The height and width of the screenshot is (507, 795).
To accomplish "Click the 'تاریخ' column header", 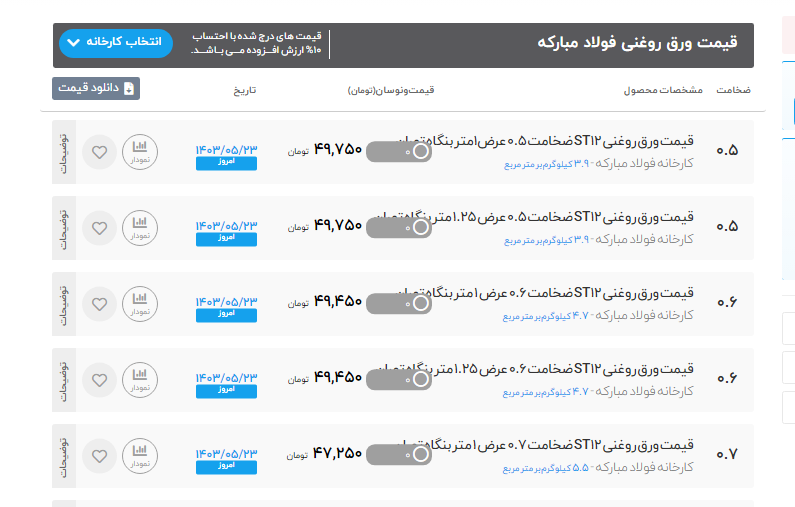I will tap(245, 90).
